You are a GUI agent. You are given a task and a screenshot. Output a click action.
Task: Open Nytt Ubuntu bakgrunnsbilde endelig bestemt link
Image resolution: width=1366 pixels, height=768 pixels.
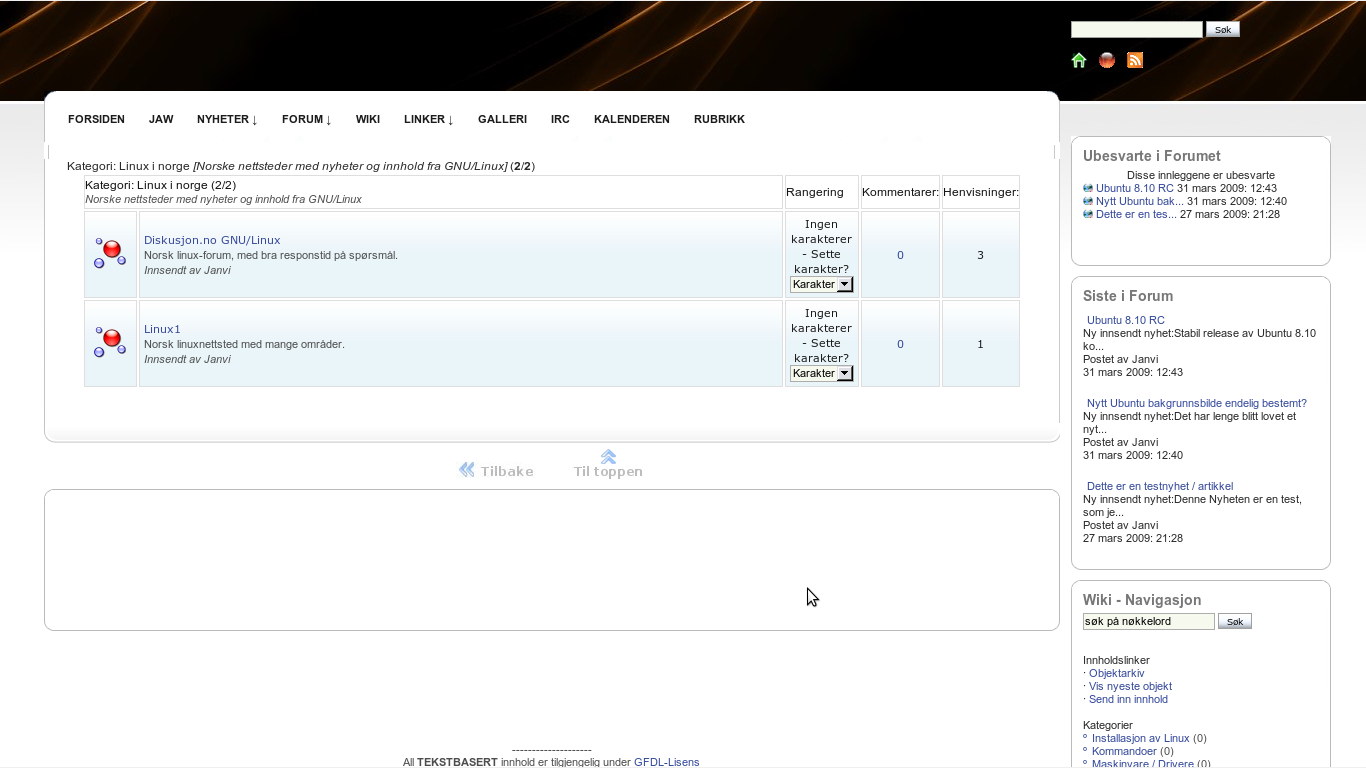[1196, 403]
